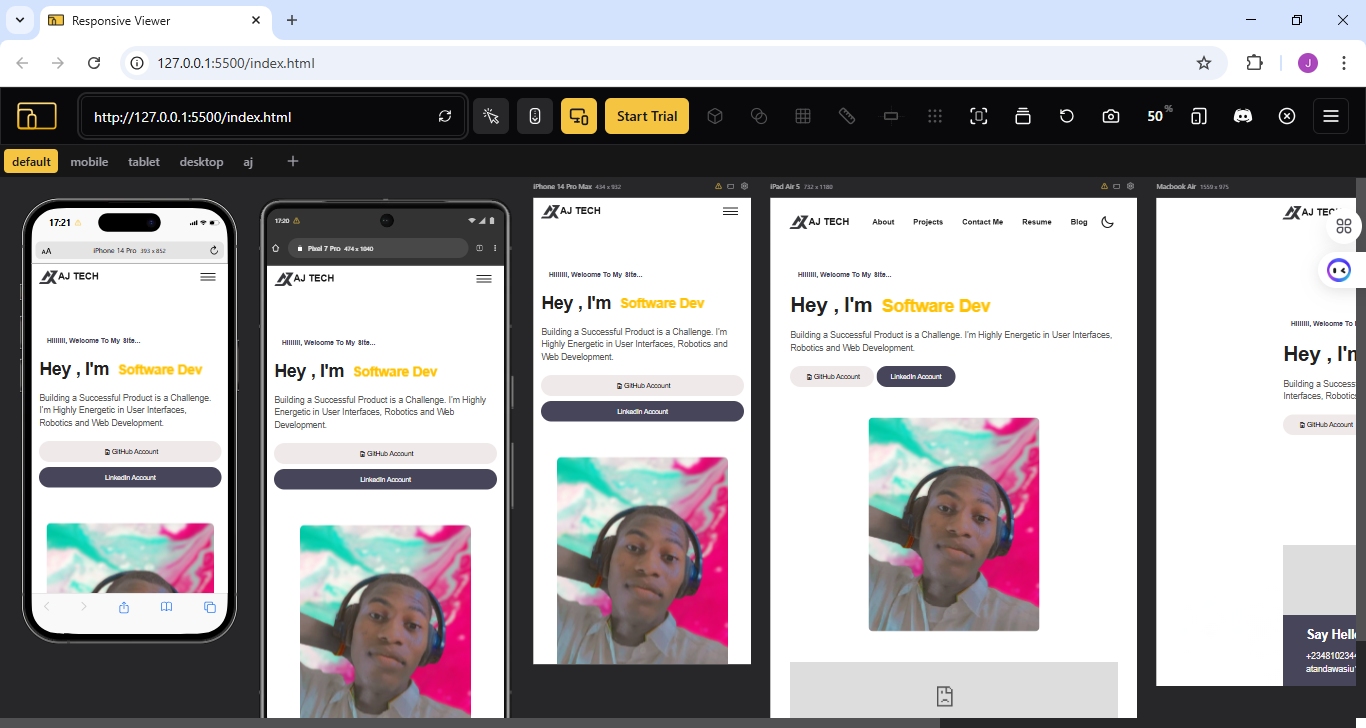Click settings gear icon above iPad Air 5

click(x=1131, y=186)
